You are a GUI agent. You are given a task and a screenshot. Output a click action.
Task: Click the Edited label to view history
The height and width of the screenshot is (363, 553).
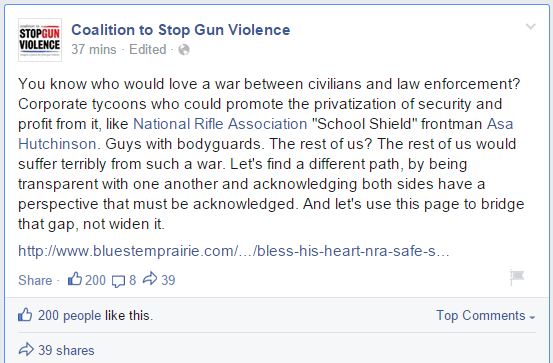point(148,49)
